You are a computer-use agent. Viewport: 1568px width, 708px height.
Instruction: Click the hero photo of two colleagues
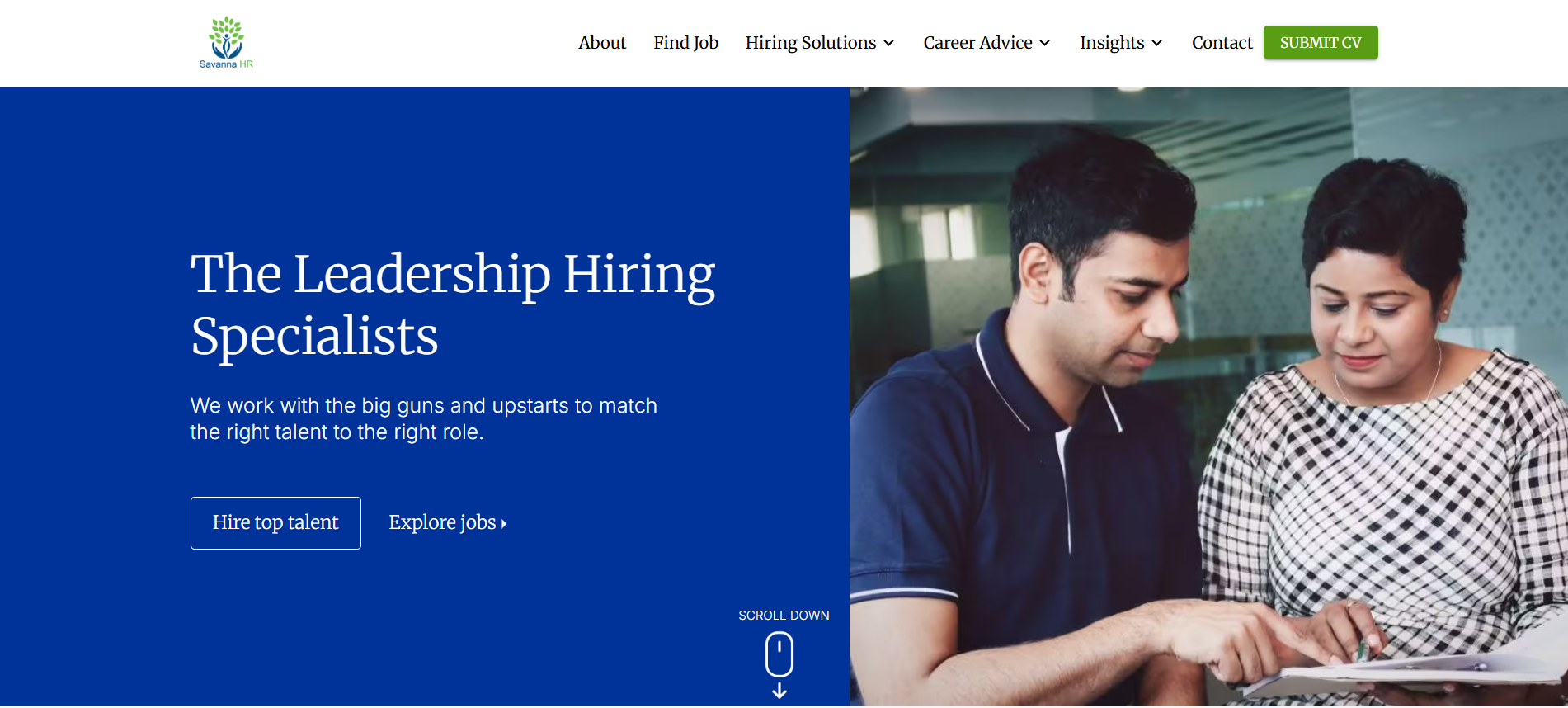(1208, 397)
